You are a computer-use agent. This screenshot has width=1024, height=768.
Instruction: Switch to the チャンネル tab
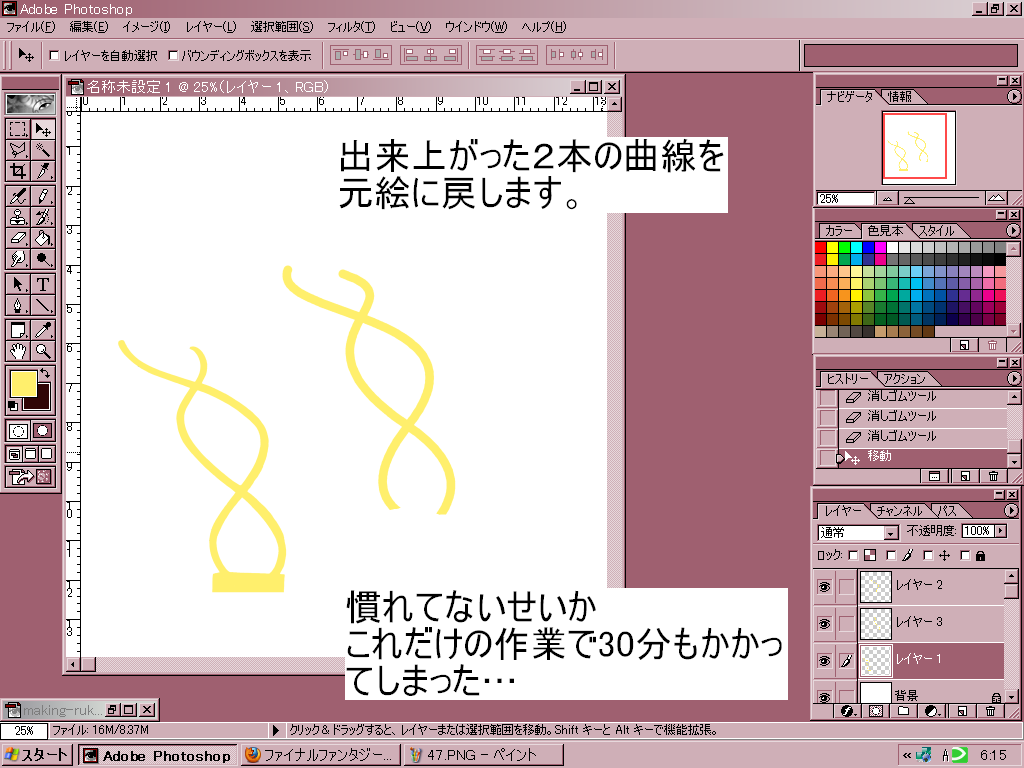click(901, 511)
